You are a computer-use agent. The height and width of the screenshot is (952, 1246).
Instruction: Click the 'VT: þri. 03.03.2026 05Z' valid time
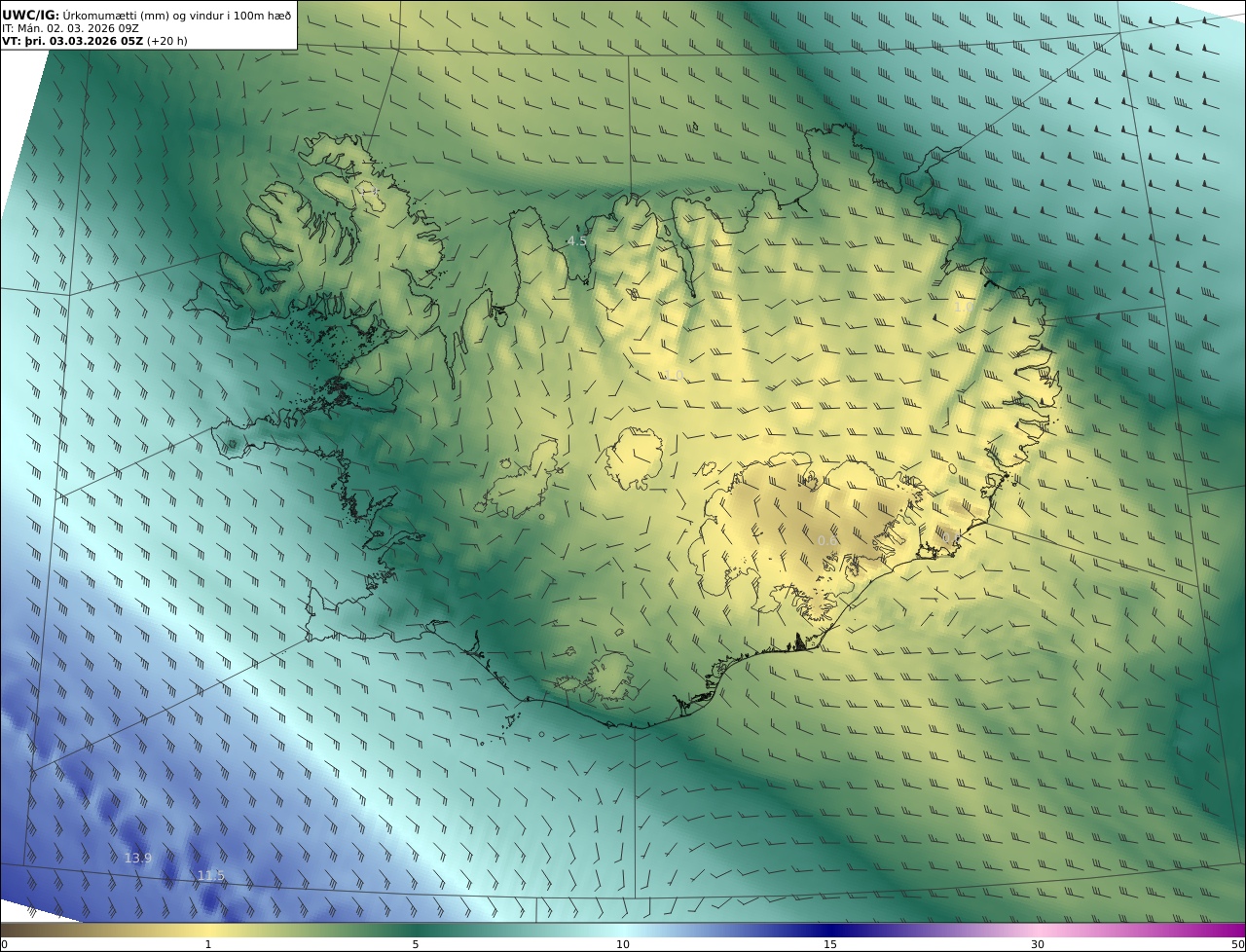pyautogui.click(x=73, y=41)
